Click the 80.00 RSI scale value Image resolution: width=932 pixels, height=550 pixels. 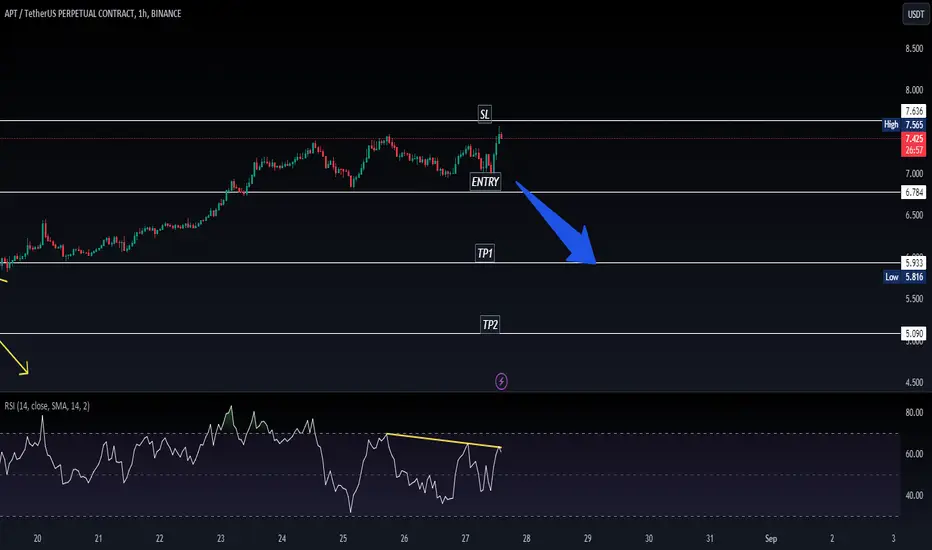pos(914,412)
